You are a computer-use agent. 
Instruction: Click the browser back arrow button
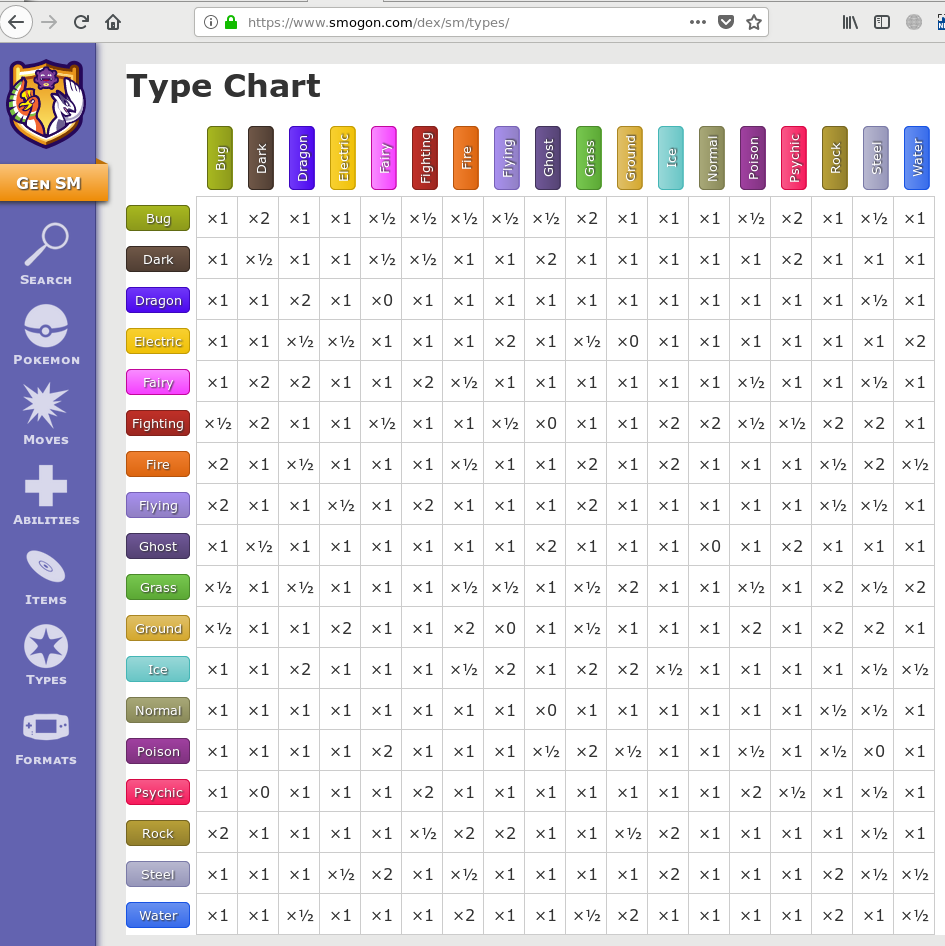pyautogui.click(x=16, y=22)
